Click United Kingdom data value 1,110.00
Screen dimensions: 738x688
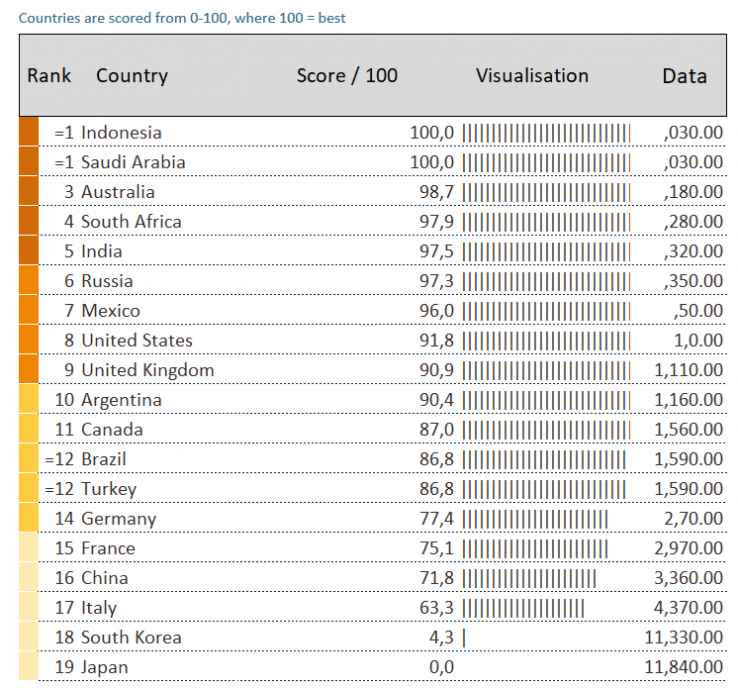click(x=688, y=370)
